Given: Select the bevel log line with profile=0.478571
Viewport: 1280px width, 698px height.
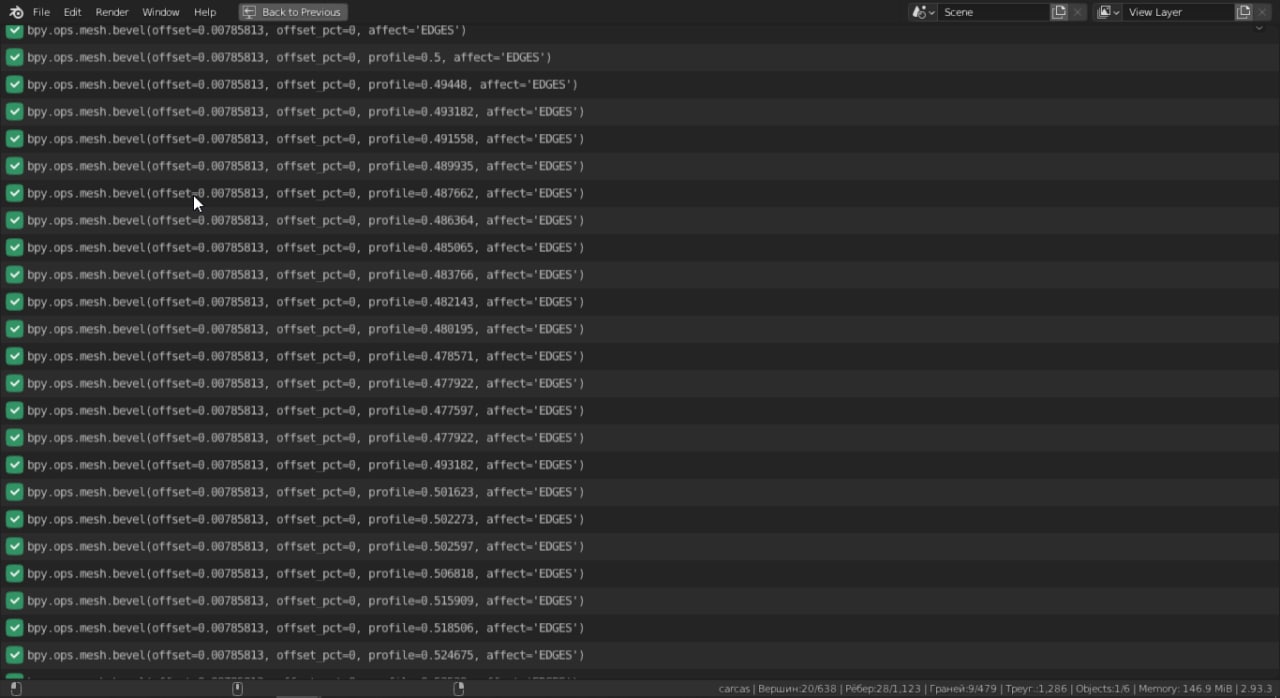Looking at the screenshot, I should tap(305, 356).
